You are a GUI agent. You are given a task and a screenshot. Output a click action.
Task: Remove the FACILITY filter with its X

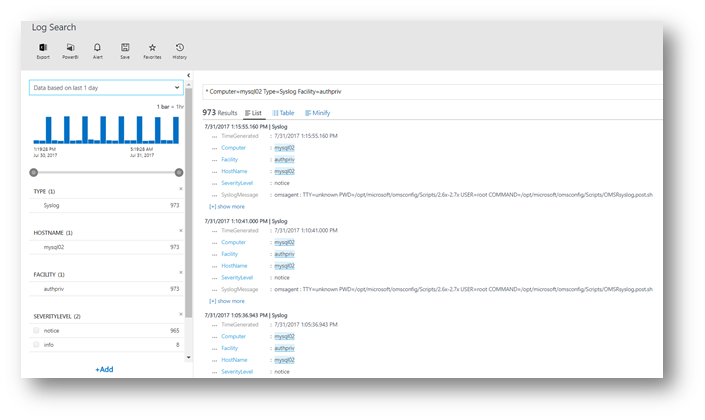tap(181, 273)
